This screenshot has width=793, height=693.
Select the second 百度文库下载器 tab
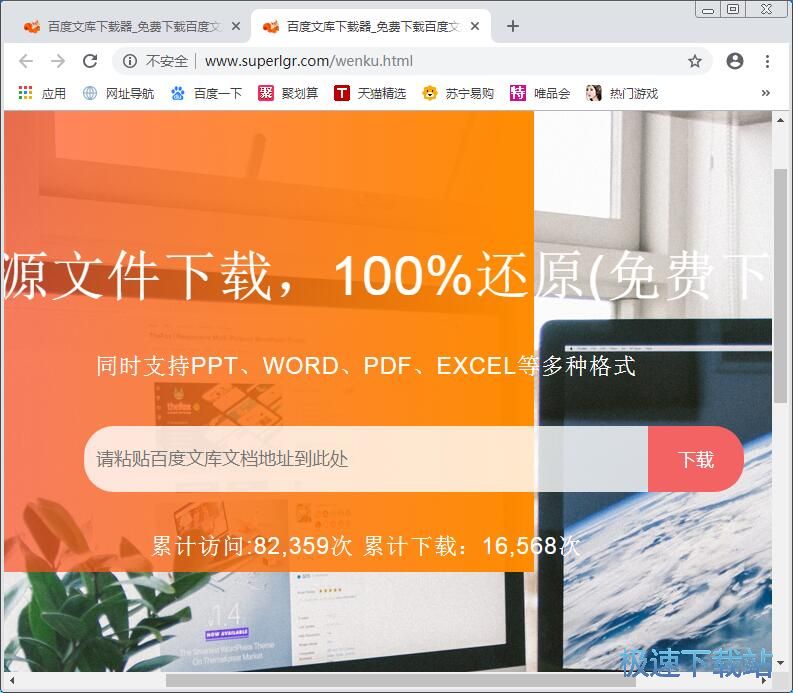pos(370,26)
